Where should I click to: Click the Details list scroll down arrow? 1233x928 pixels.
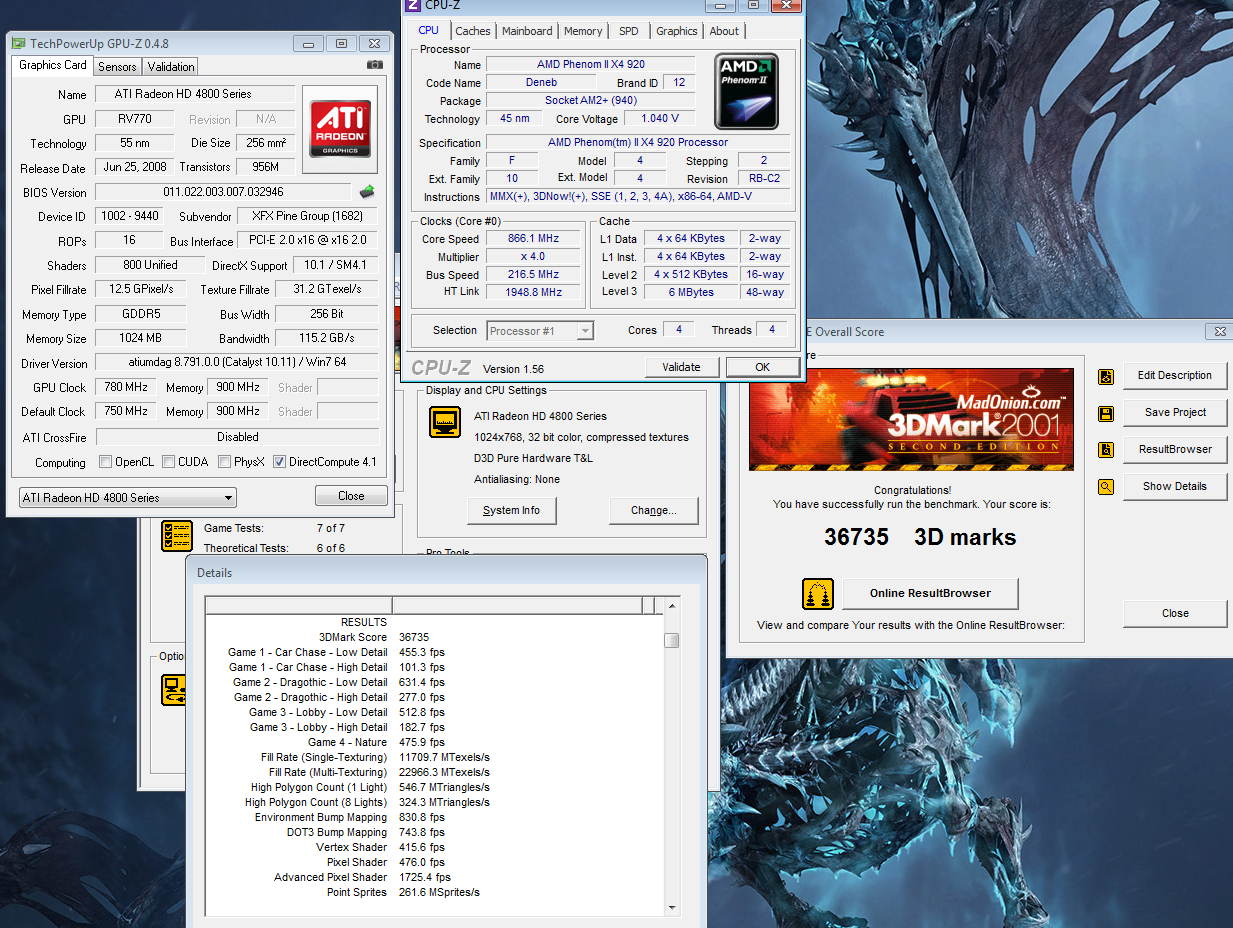pos(672,907)
